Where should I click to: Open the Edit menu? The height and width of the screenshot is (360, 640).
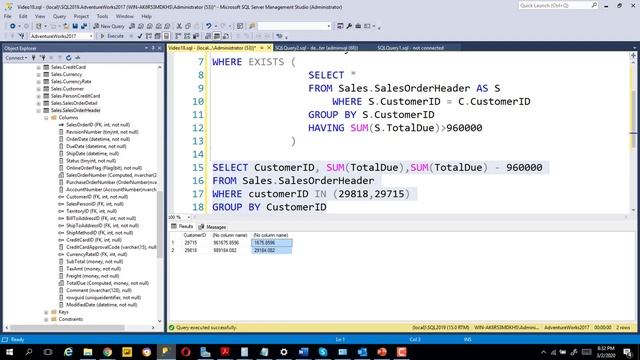pos(23,16)
